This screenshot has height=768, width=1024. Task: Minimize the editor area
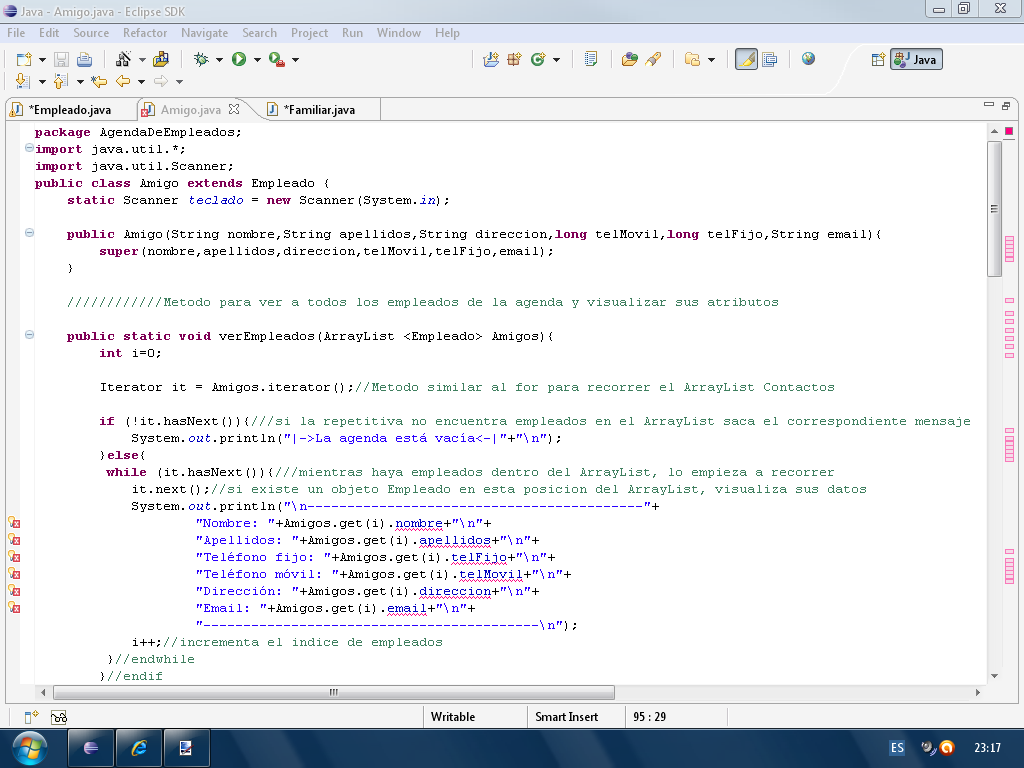[989, 104]
